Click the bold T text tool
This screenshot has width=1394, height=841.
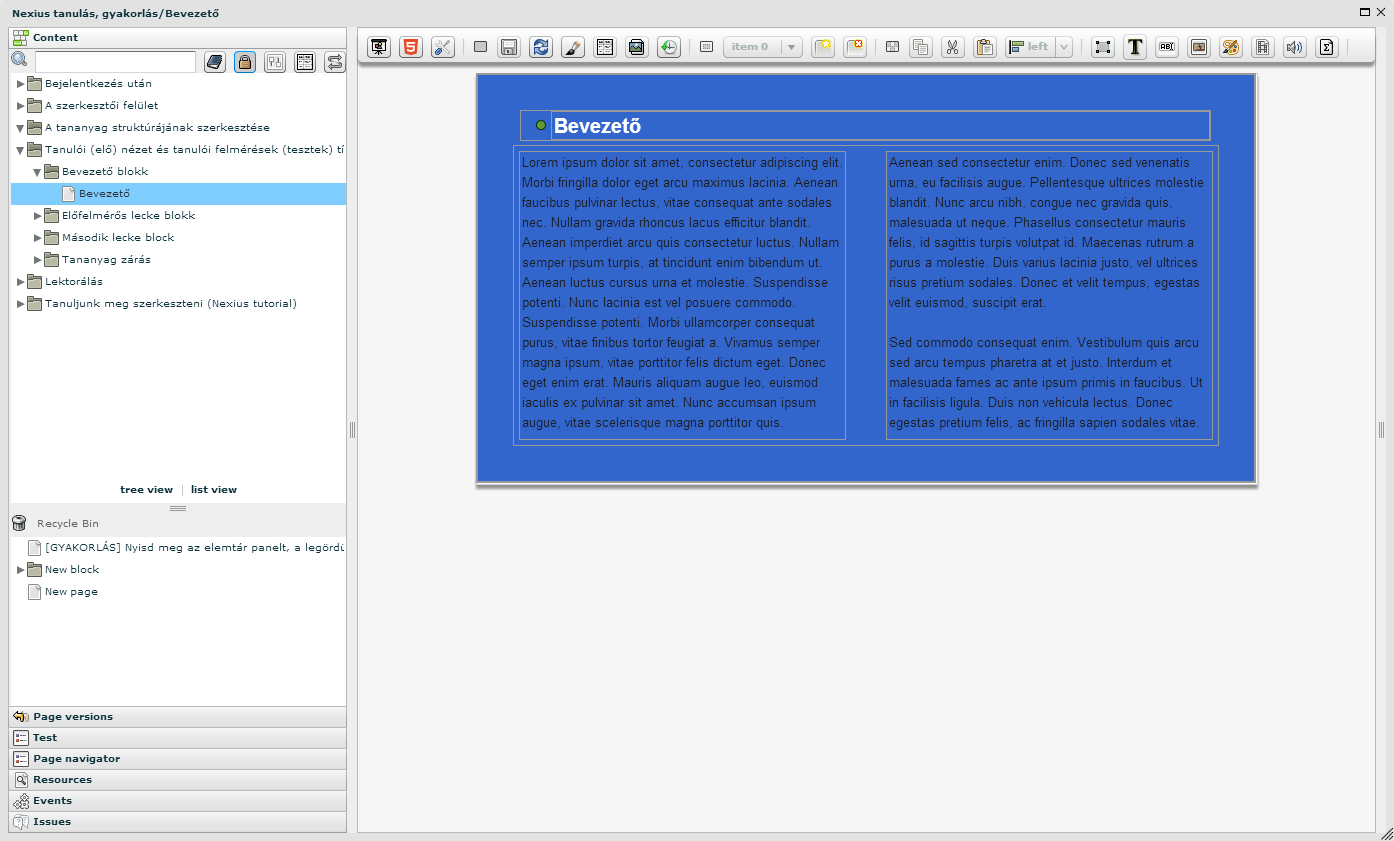(1134, 47)
